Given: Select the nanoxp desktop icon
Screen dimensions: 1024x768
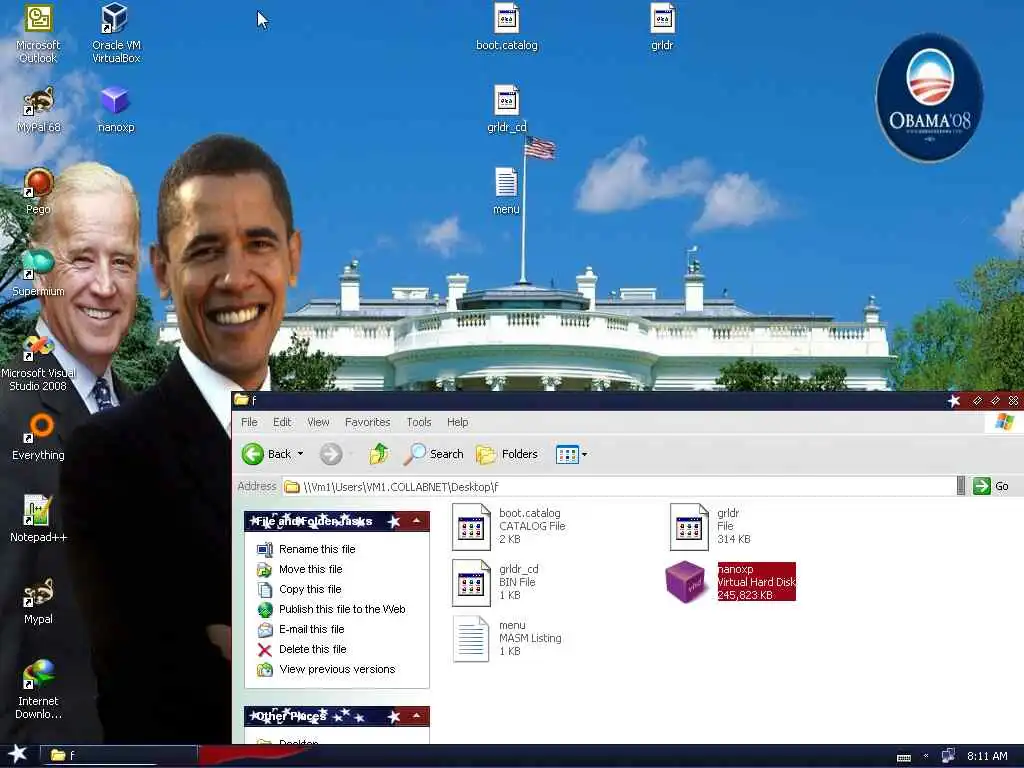Looking at the screenshot, I should point(116,110).
